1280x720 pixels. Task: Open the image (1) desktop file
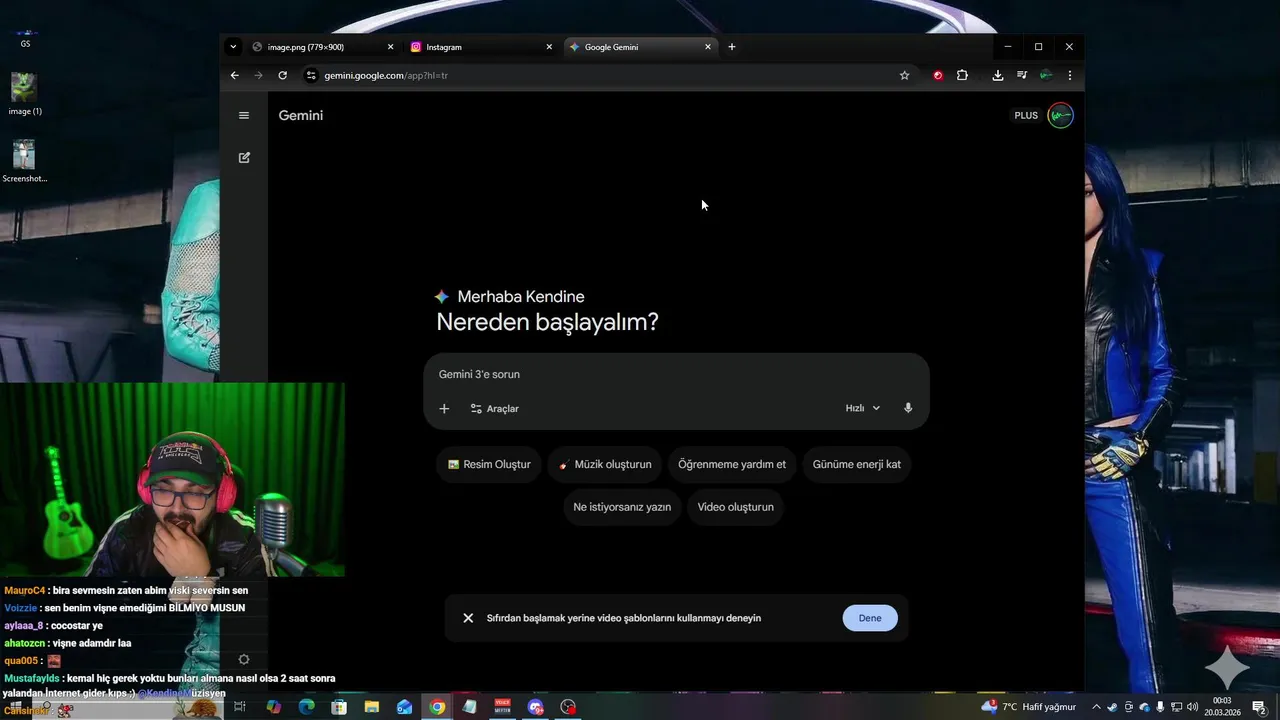click(x=25, y=95)
